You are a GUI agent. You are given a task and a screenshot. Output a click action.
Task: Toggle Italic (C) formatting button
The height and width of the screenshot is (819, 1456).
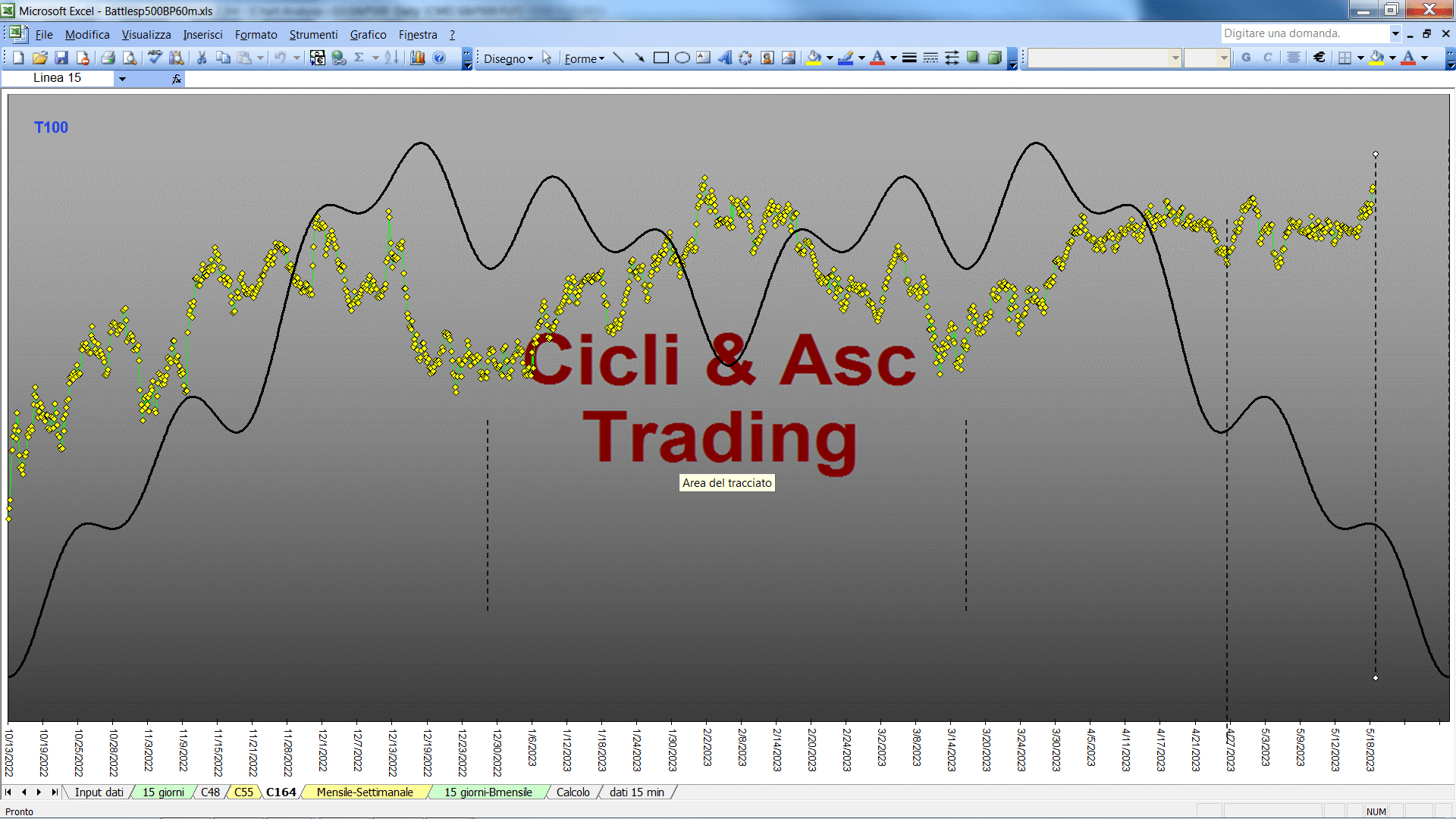point(1267,58)
